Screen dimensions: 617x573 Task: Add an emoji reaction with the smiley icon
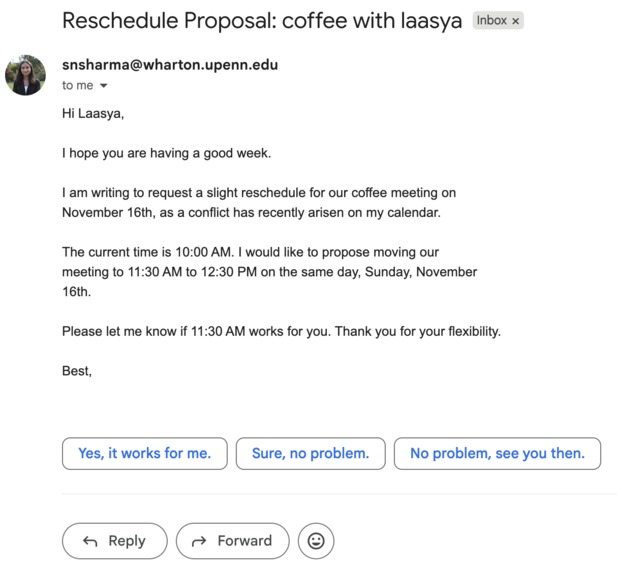click(x=316, y=541)
